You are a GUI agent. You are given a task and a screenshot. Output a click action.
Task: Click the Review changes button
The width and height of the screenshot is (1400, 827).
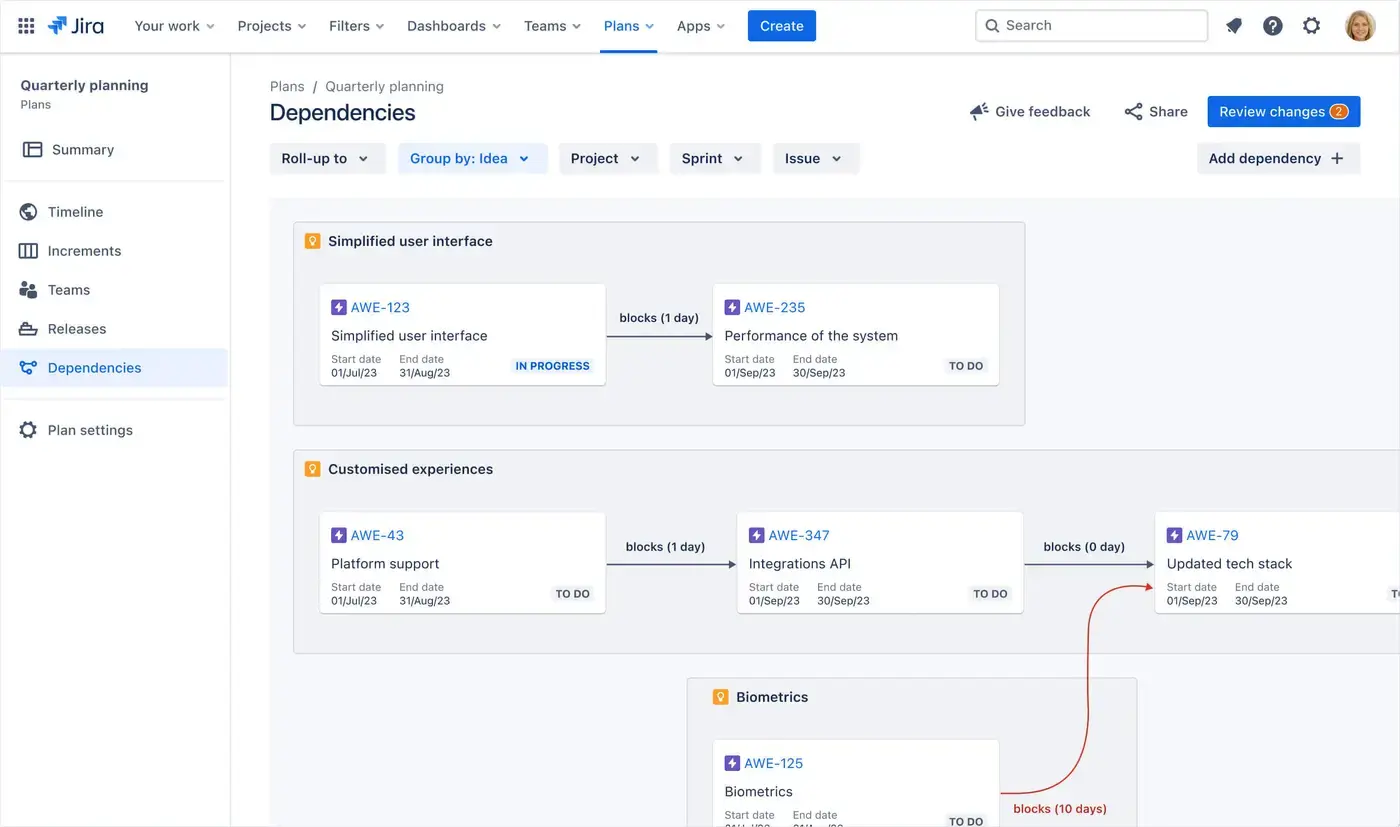click(1284, 112)
